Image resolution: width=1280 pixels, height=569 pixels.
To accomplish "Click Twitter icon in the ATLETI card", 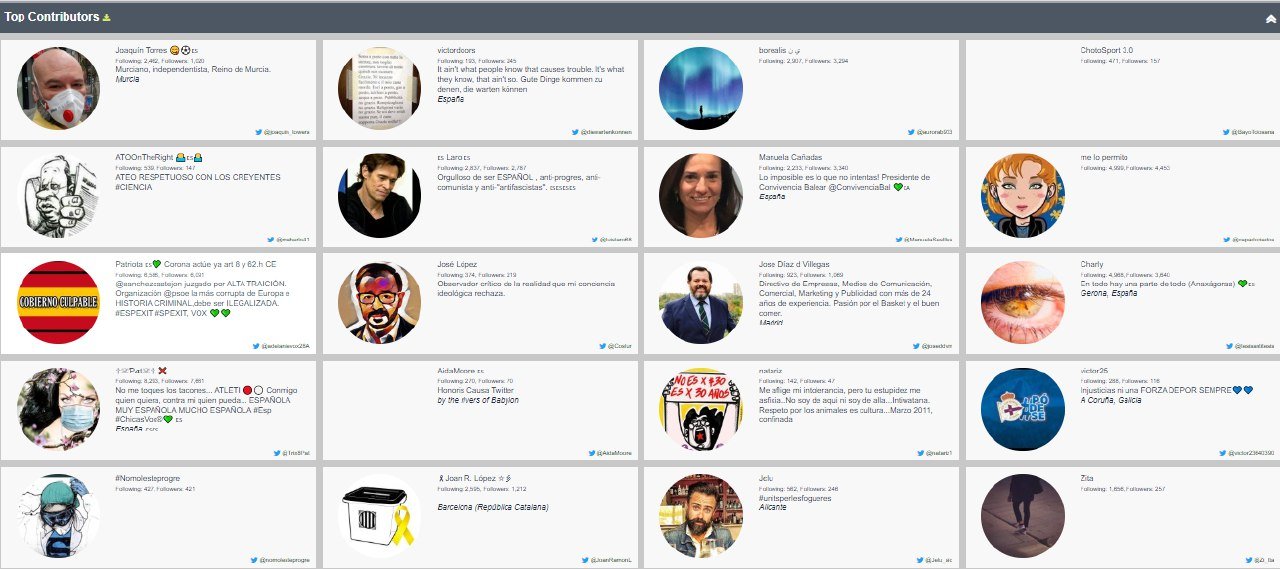I will pos(277,453).
